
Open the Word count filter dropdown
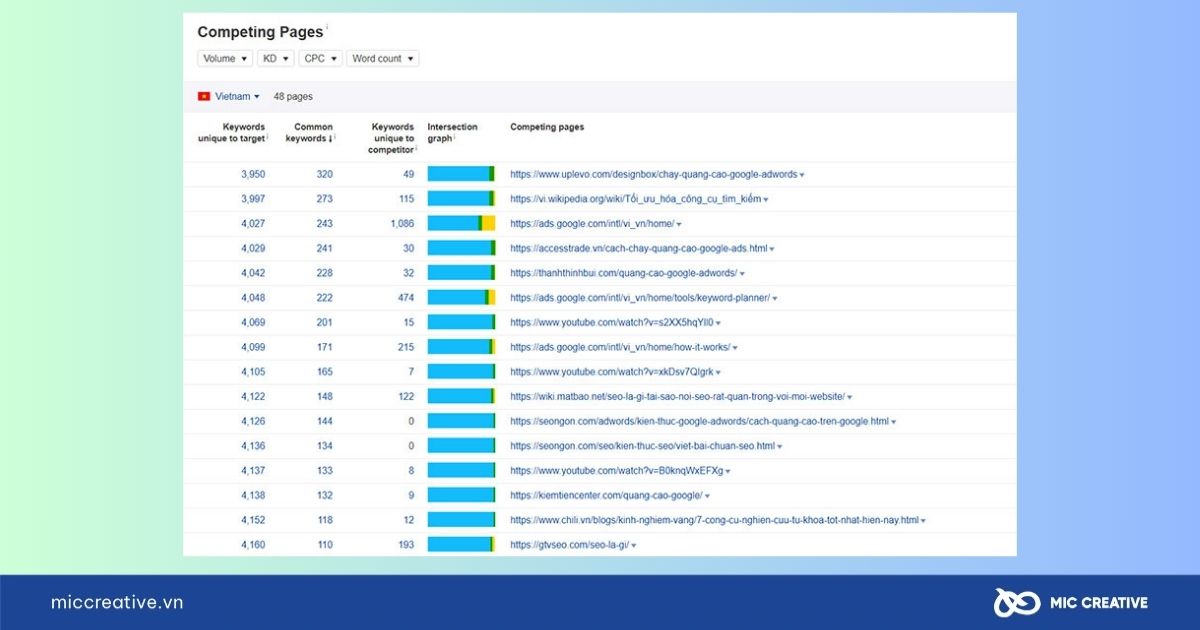(383, 59)
